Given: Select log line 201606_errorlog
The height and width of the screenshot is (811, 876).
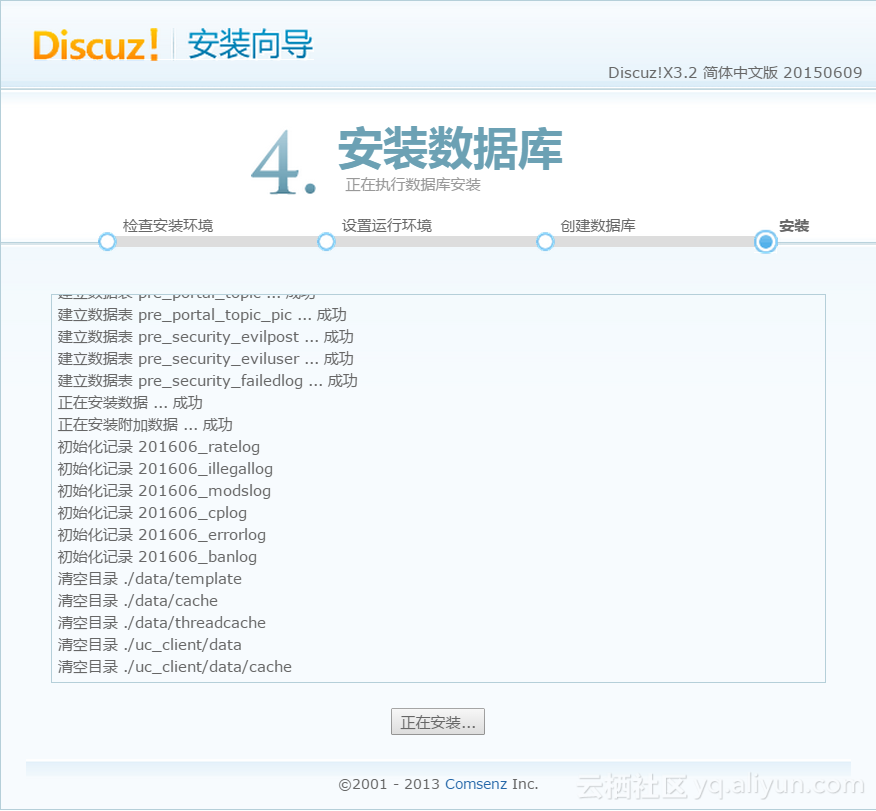Looking at the screenshot, I should point(161,535).
